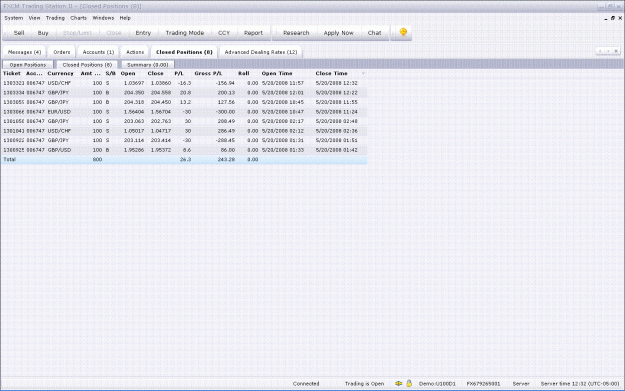Click the Trading Mode toolbar button
Viewport: 625px width, 391px height.
coord(185,33)
